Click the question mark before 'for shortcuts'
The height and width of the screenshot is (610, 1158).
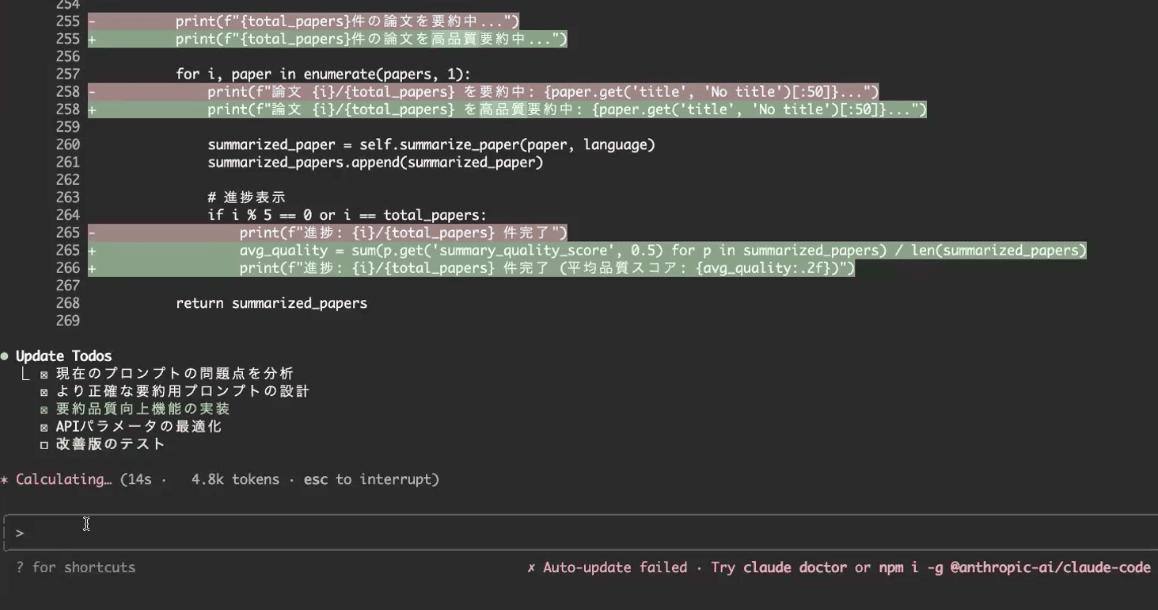(20, 568)
